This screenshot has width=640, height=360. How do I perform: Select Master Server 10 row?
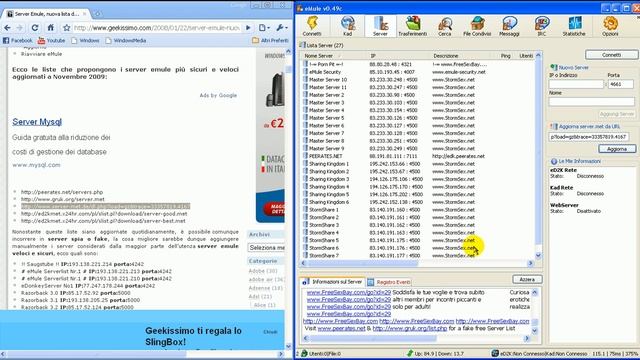coord(418,80)
